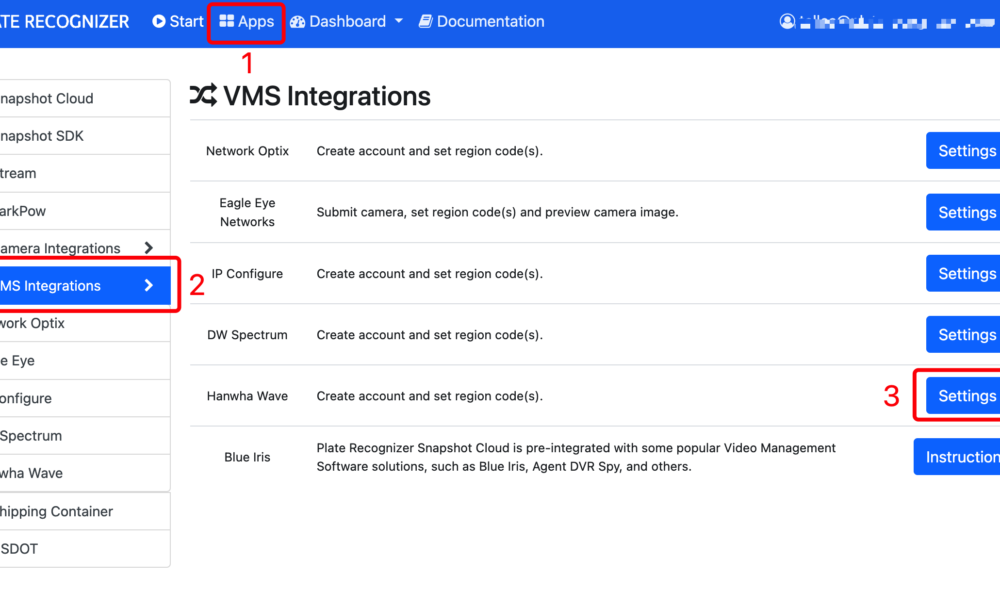Click the DW Spectrum row description text
This screenshot has height=592, width=1000.
pos(429,335)
